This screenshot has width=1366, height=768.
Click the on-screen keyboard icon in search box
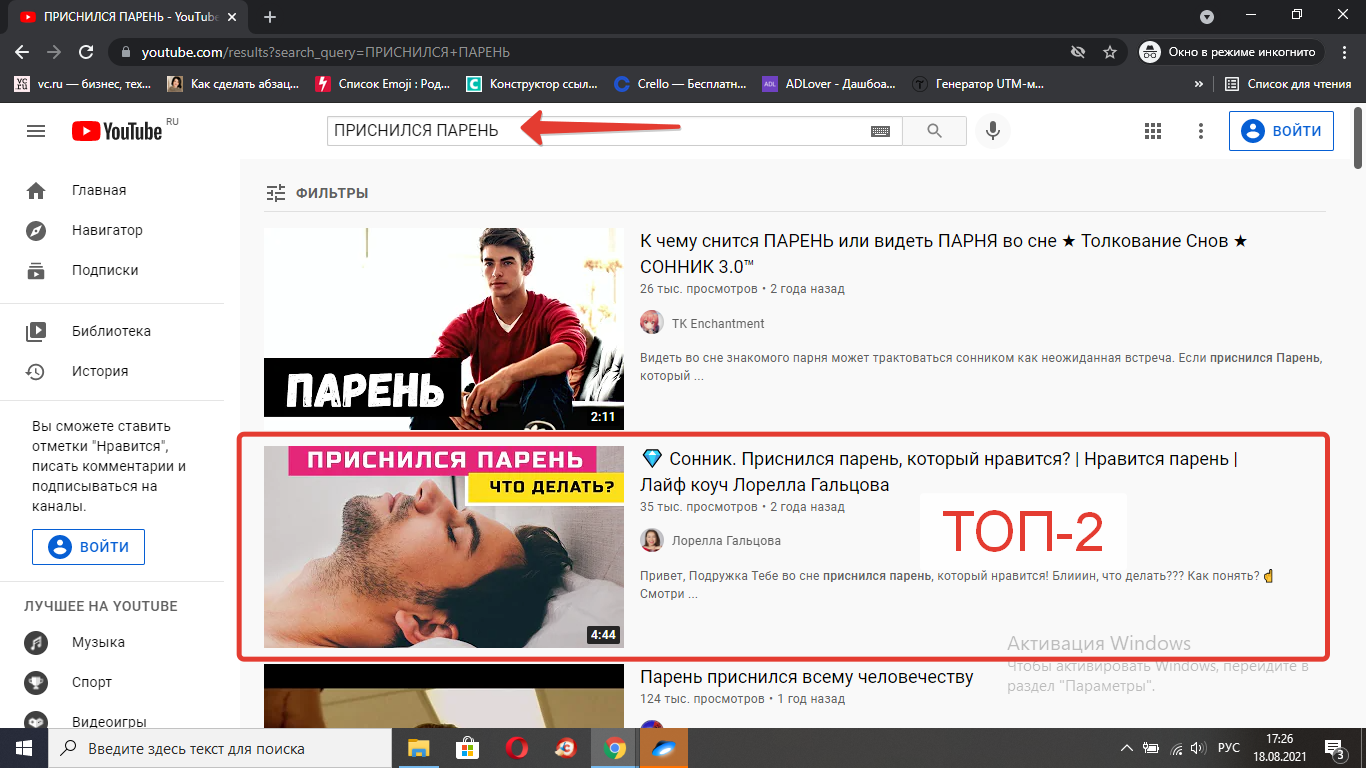[x=880, y=131]
